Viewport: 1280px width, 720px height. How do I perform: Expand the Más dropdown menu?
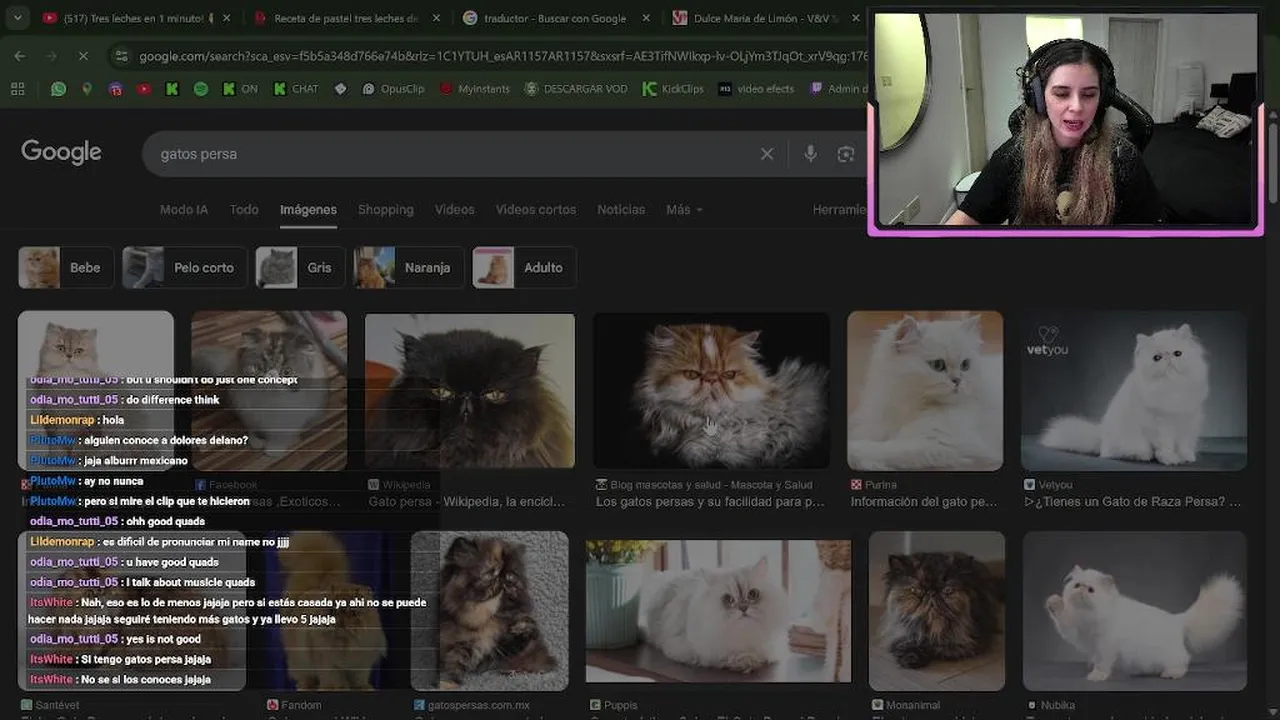point(684,210)
